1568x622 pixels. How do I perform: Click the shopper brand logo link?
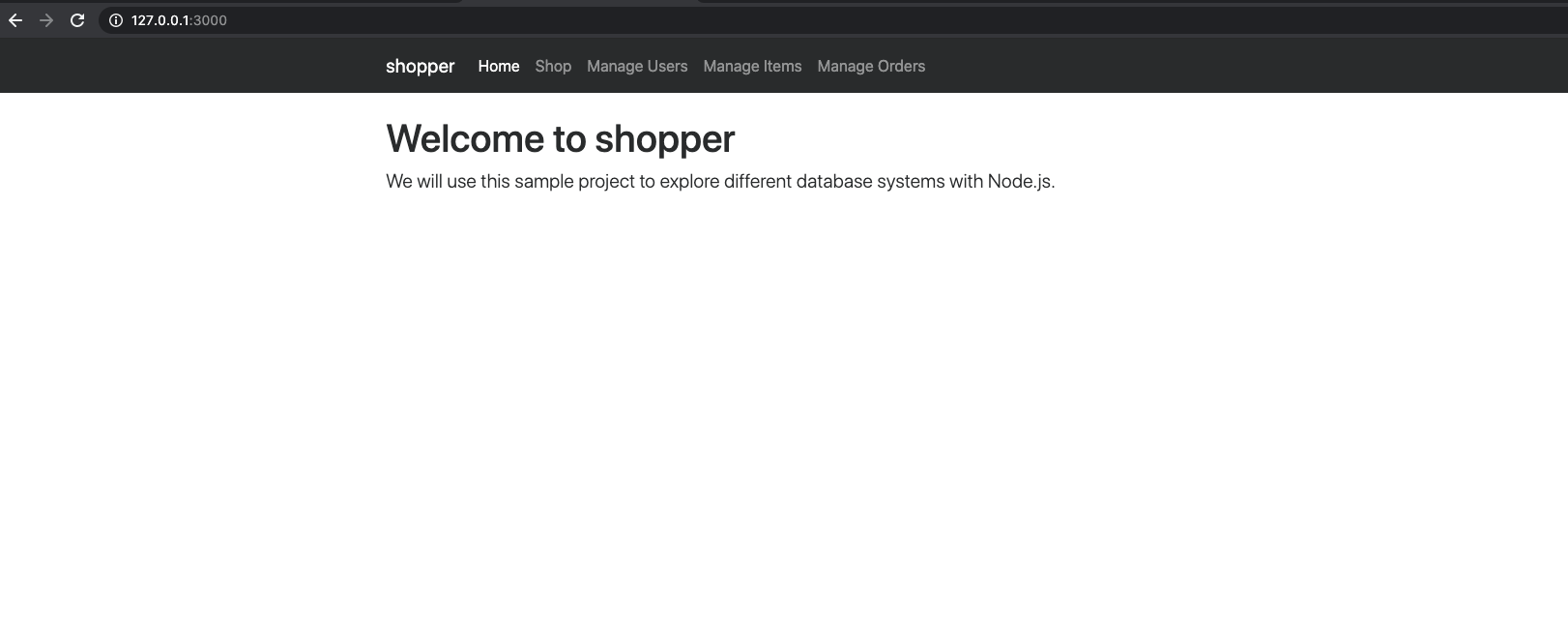pyautogui.click(x=420, y=66)
